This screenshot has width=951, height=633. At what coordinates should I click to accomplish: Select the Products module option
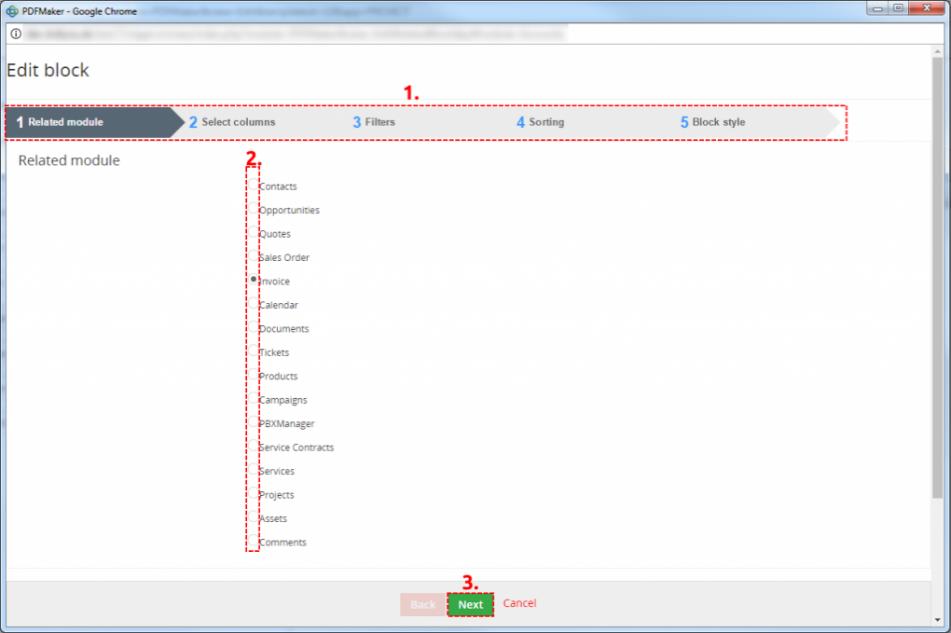point(254,377)
